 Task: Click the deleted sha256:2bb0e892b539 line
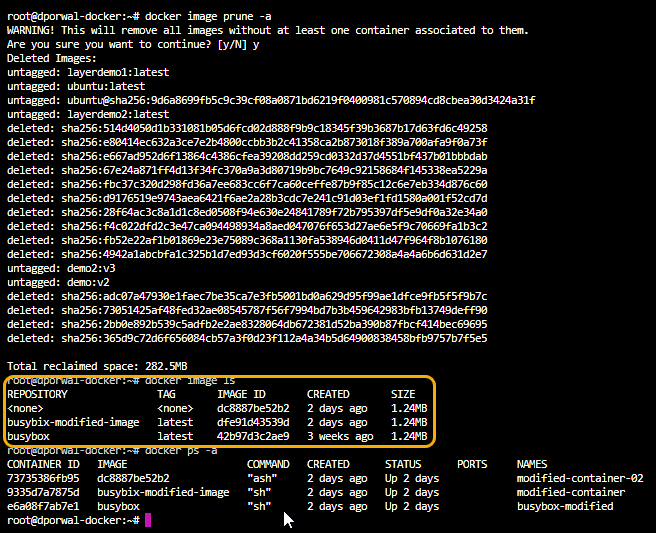(x=247, y=324)
